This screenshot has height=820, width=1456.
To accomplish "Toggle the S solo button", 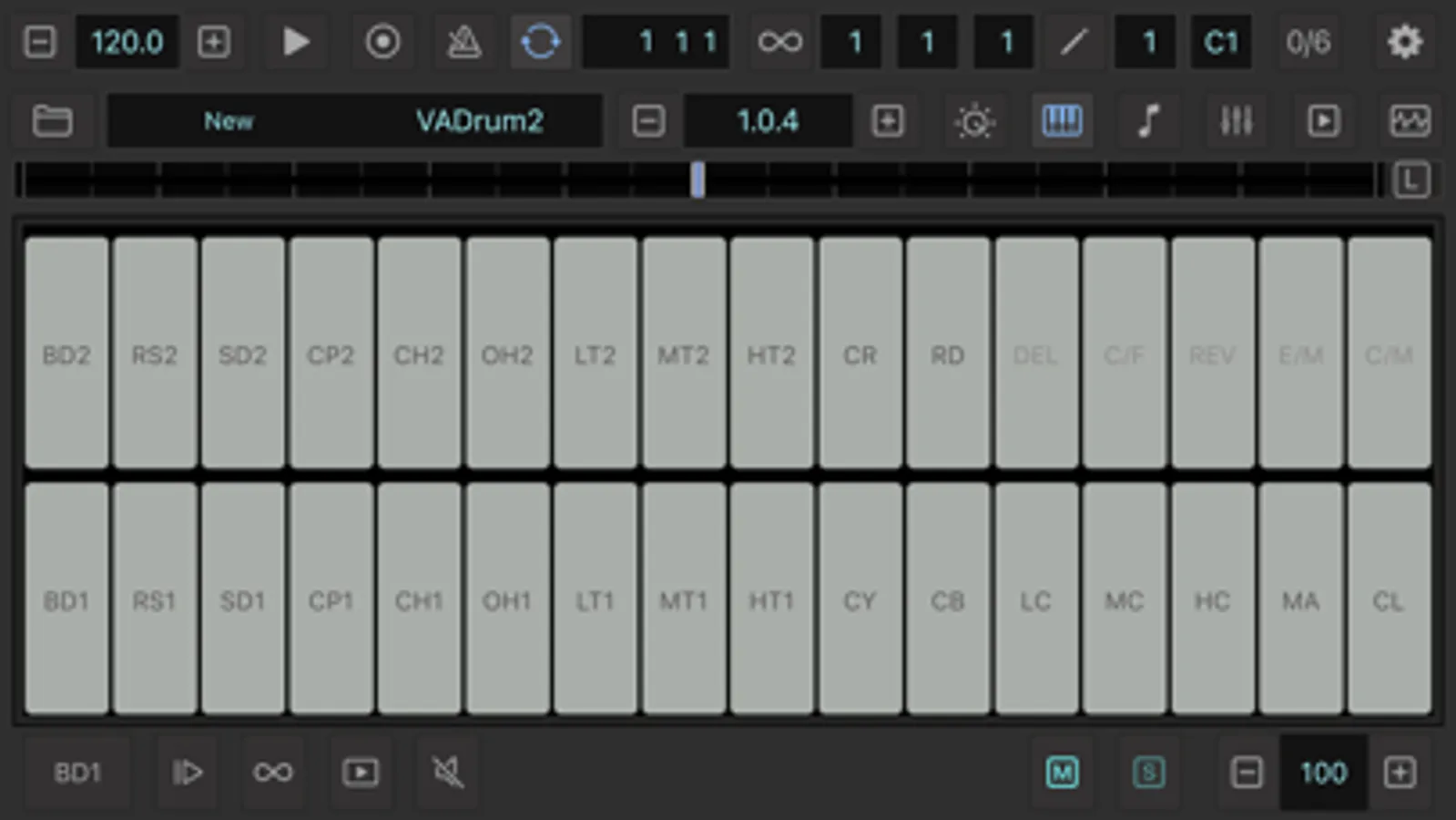I will pos(1149,773).
